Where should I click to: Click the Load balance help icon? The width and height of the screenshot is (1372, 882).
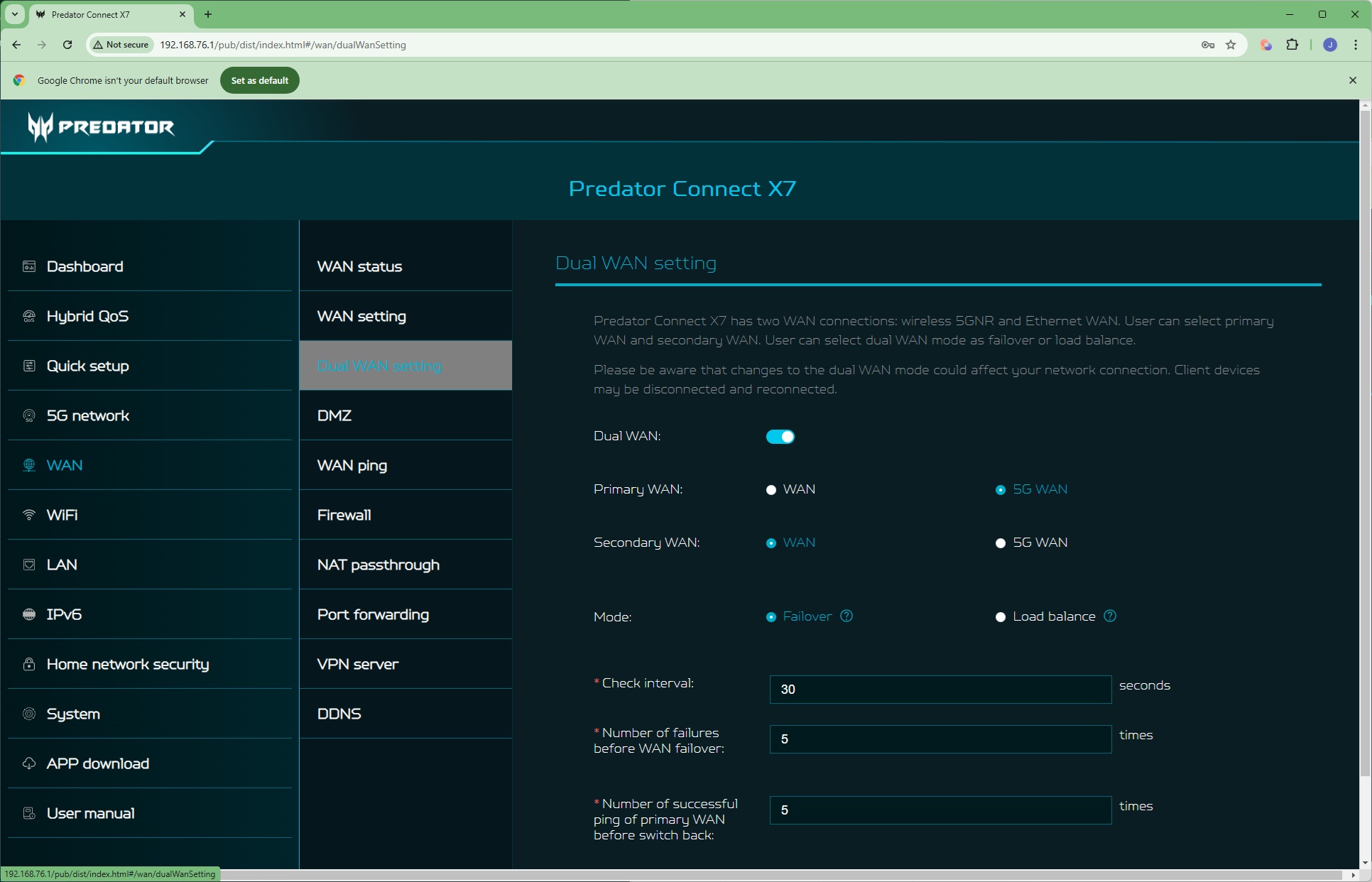tap(1110, 616)
